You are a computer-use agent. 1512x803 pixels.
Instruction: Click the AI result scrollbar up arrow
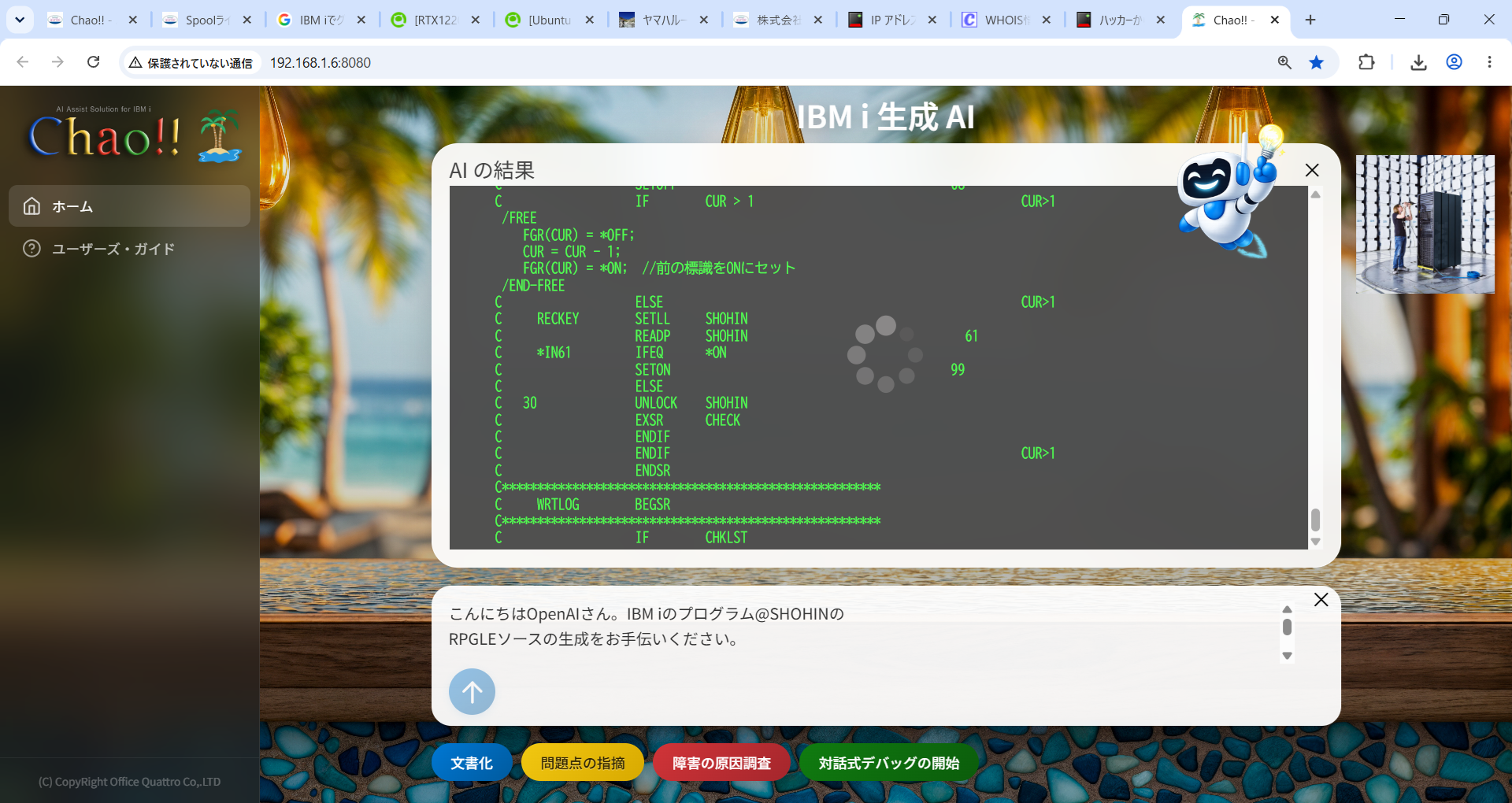tap(1315, 194)
